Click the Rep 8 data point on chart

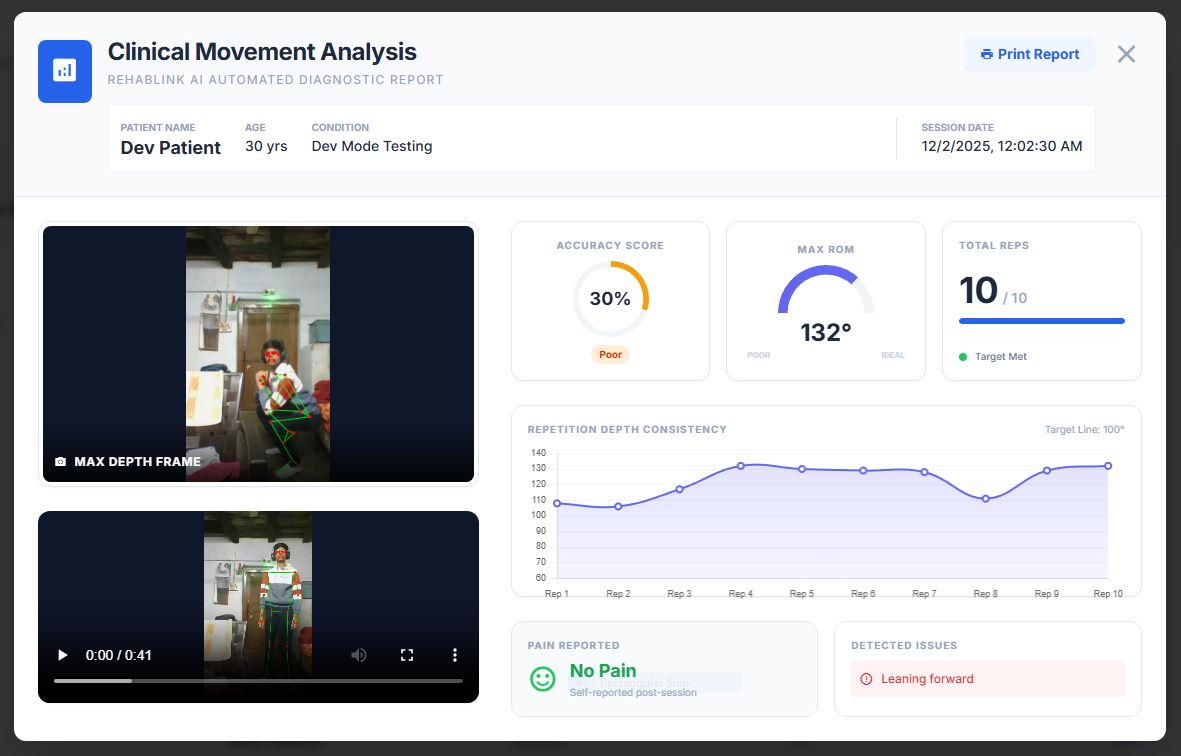(986, 498)
